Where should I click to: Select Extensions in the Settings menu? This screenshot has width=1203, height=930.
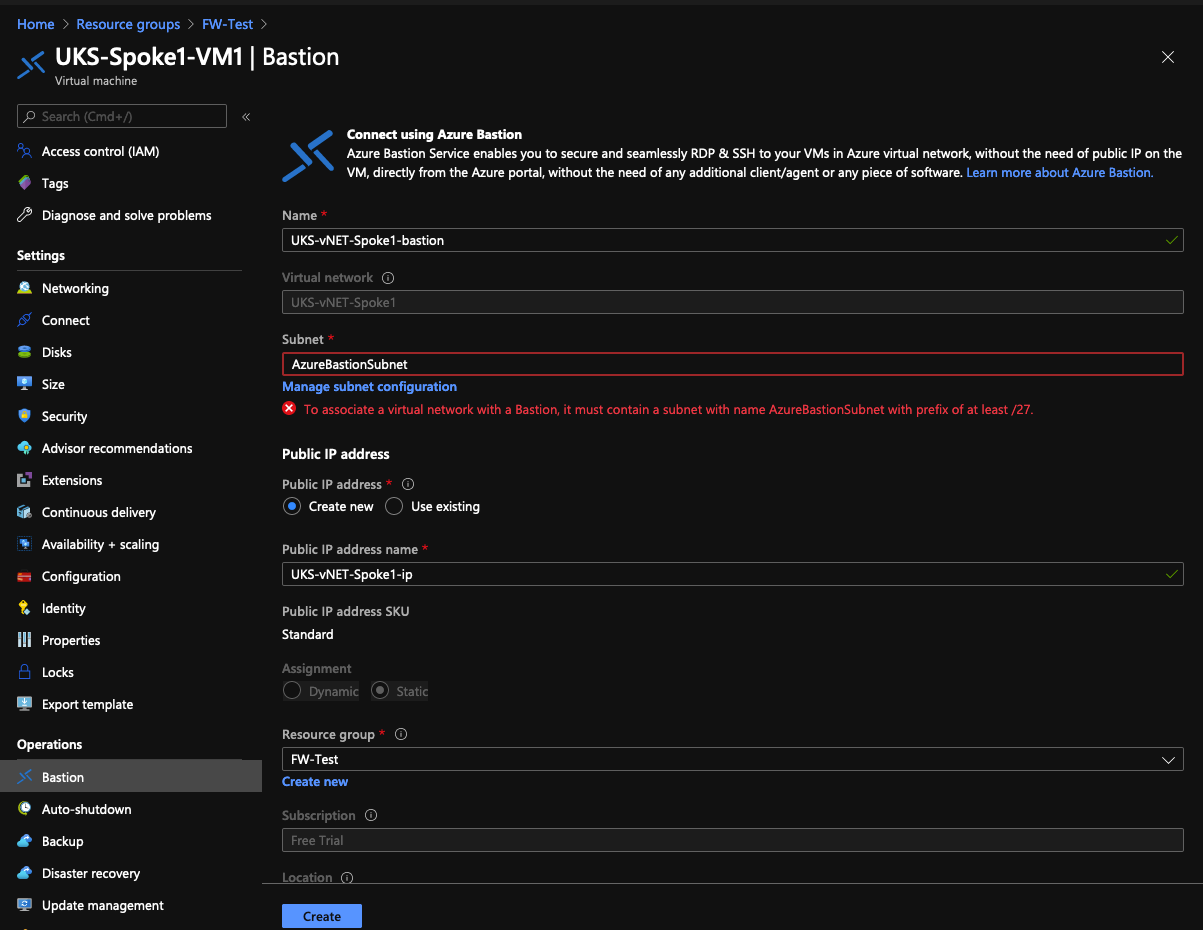click(72, 480)
